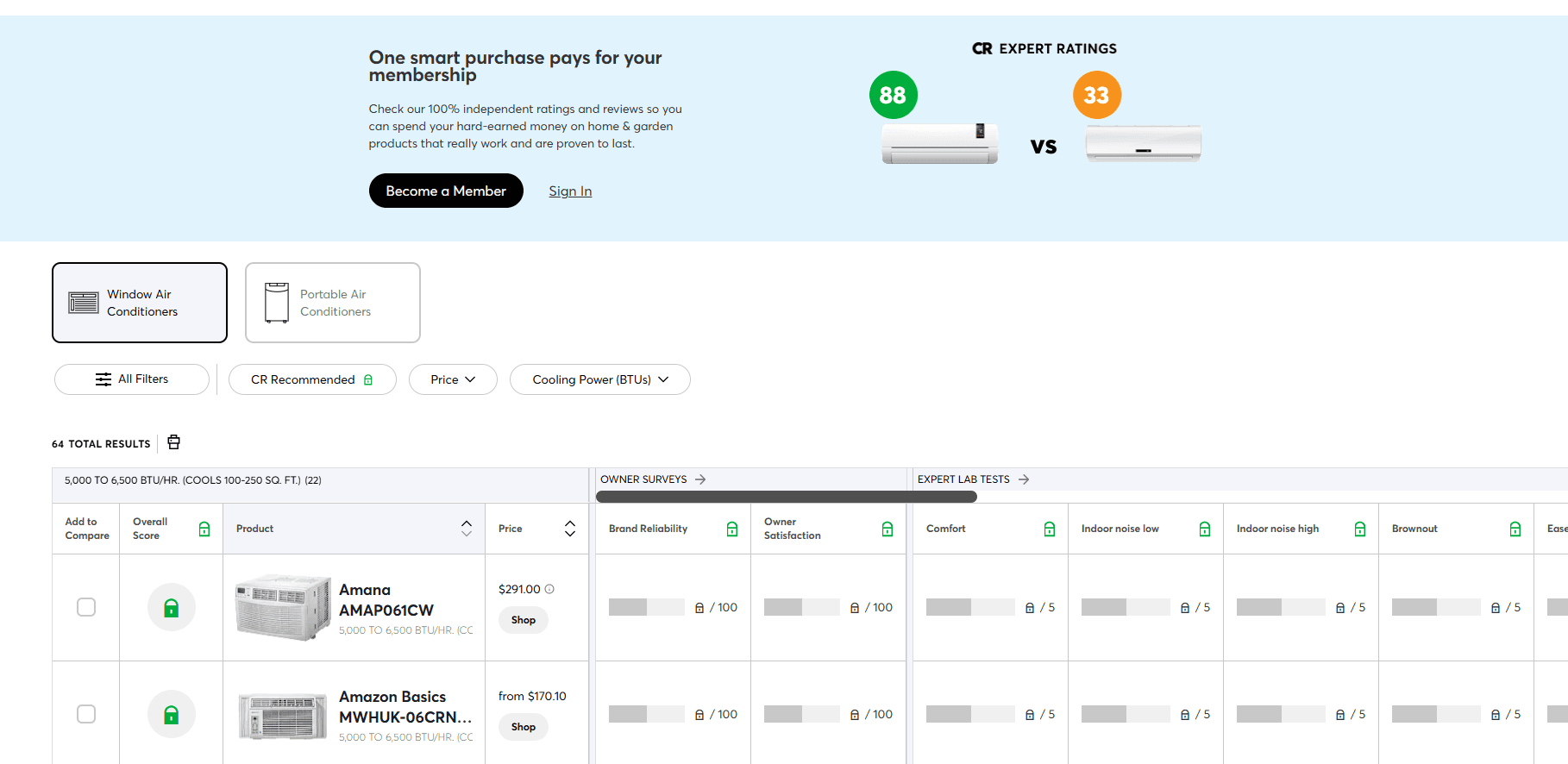Click the 64 TOTAL RESULTS text

pos(101,444)
